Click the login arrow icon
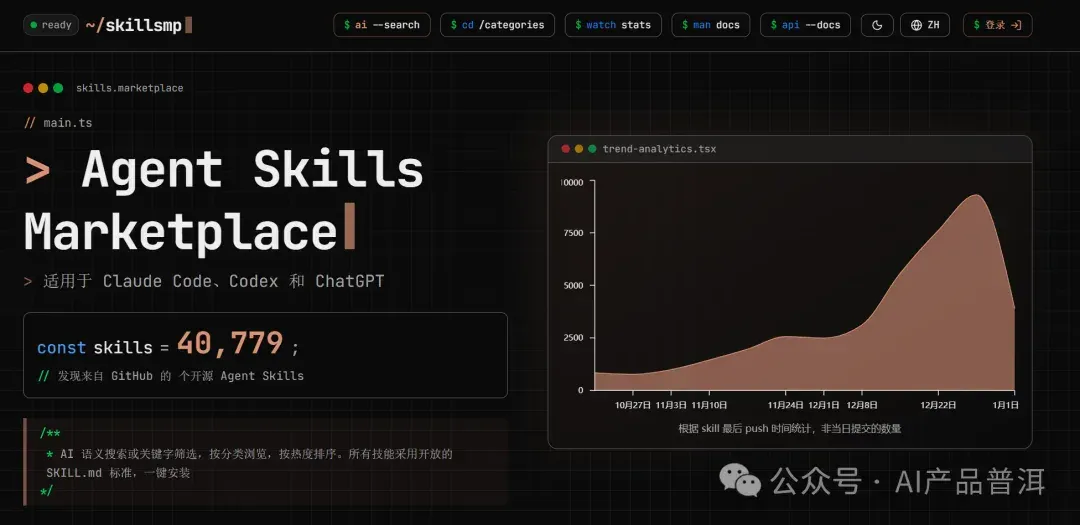The height and width of the screenshot is (525, 1080). [x=1017, y=25]
